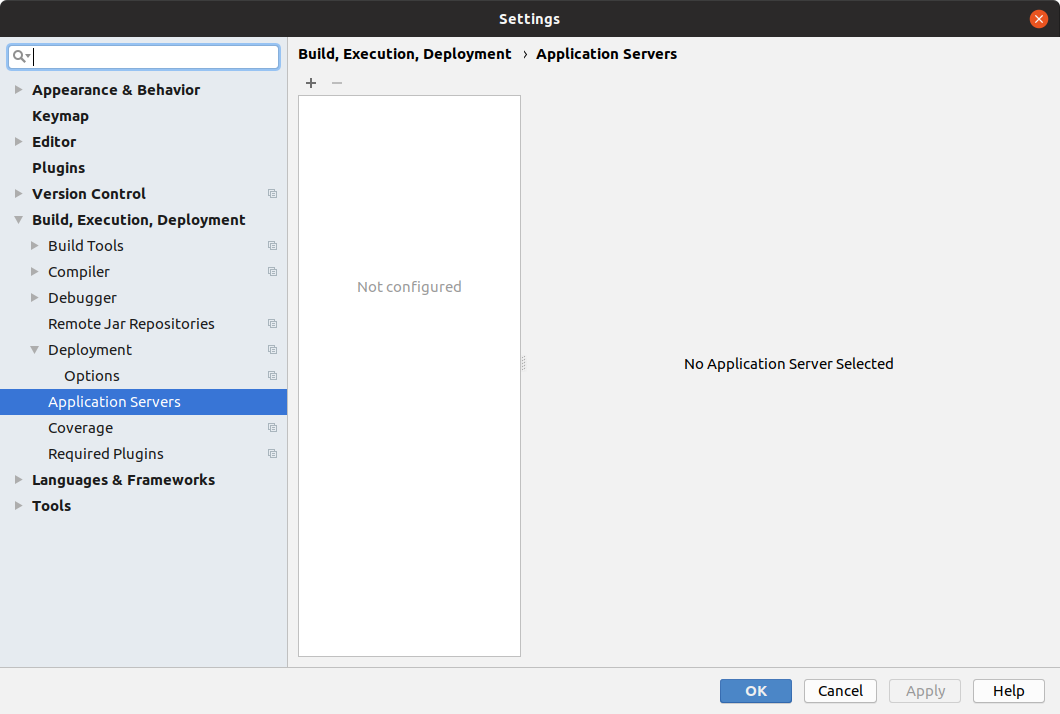Expand the Appearance & Behavior section
1060x714 pixels.
click(x=18, y=89)
